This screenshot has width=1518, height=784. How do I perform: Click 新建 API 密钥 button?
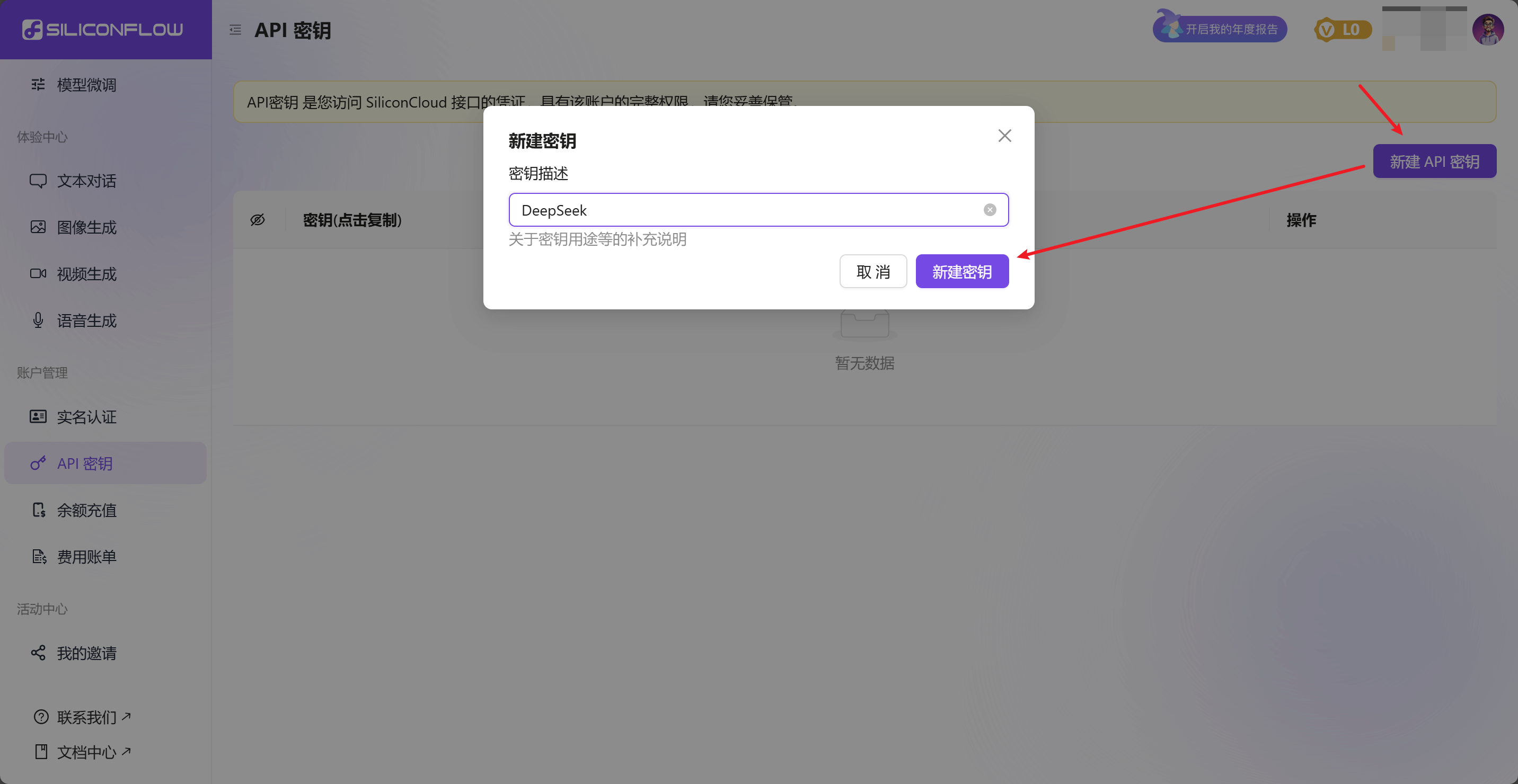point(1434,162)
